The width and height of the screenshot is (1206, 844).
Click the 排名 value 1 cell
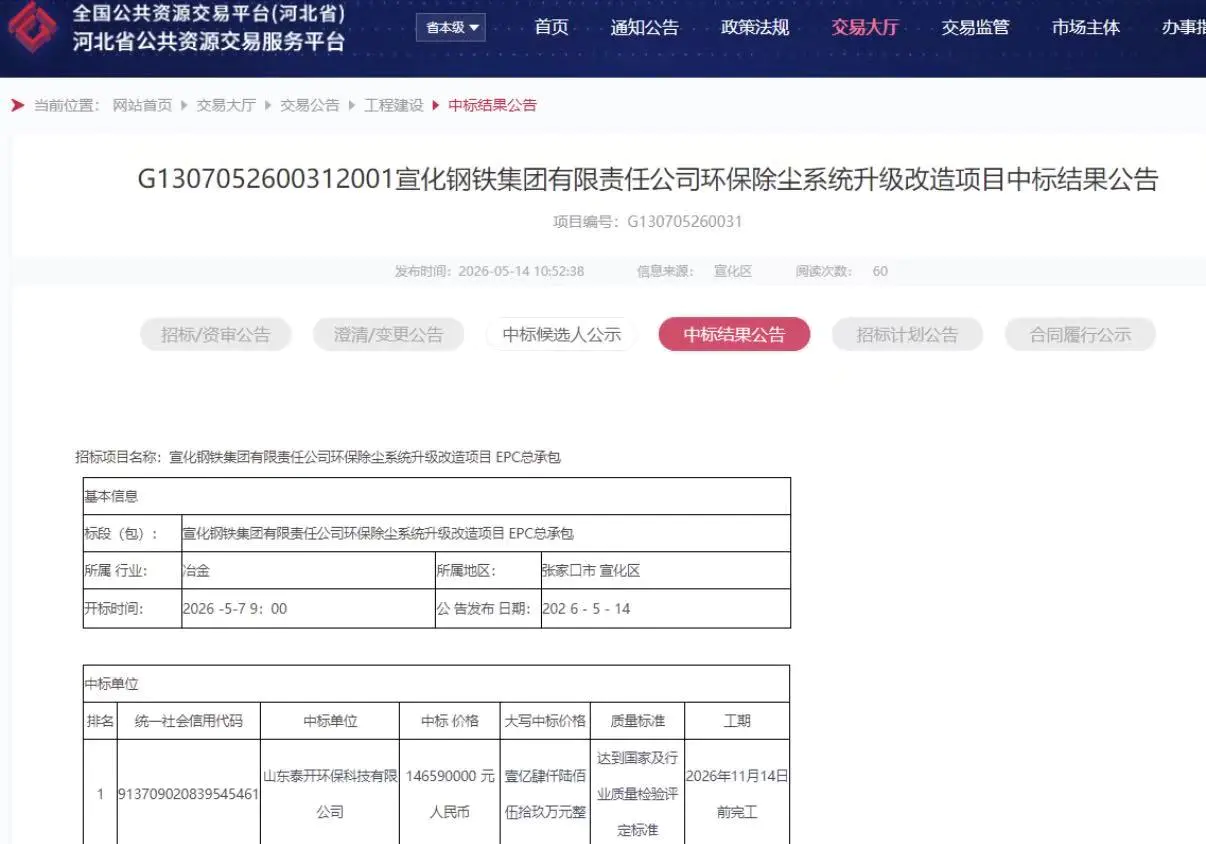pos(100,794)
